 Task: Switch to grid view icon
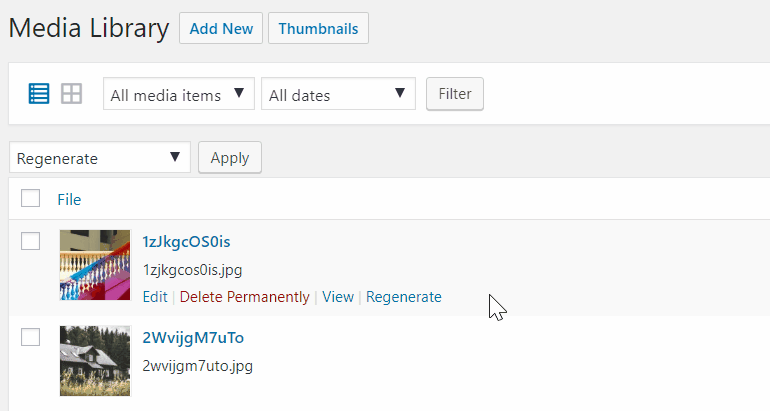coord(71,93)
